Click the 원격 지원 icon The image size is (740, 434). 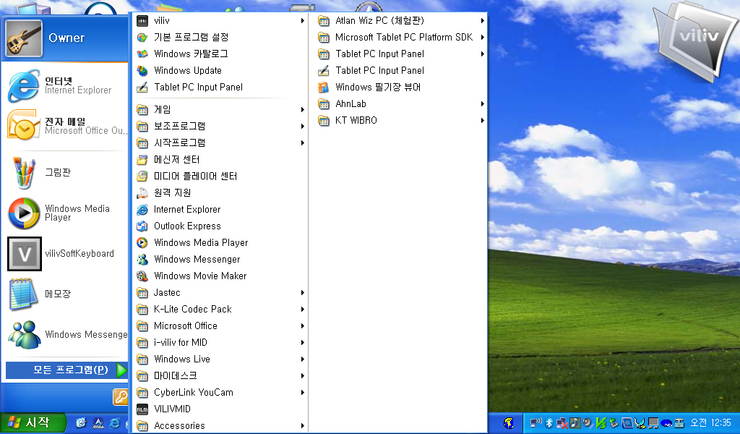142,193
